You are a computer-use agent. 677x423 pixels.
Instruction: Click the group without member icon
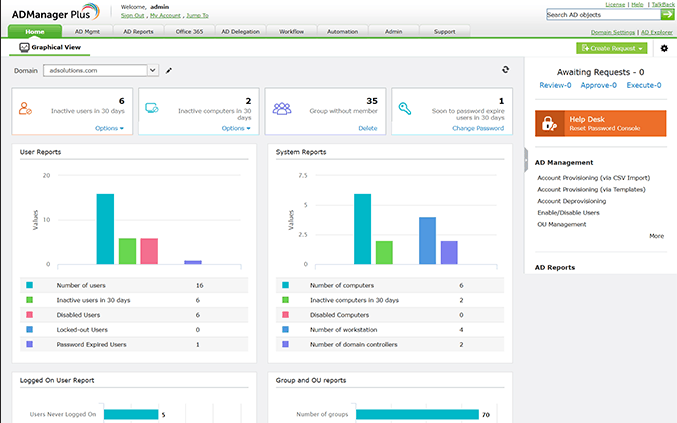(x=282, y=108)
